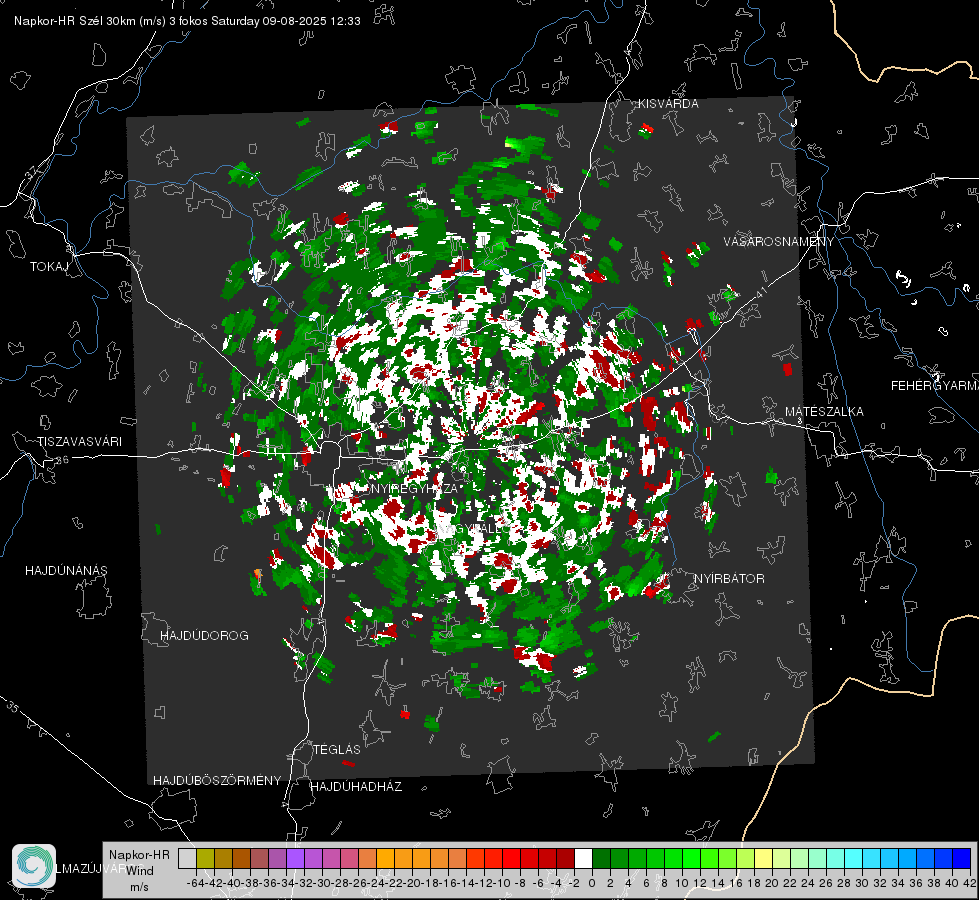Click the olive legend swatch above -64
This screenshot has width=979, height=900.
(x=205, y=858)
